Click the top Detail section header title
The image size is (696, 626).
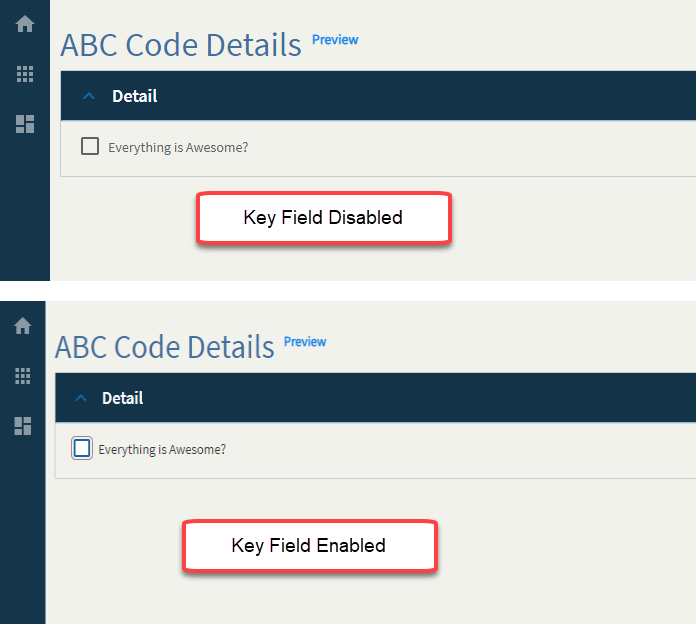click(x=134, y=96)
